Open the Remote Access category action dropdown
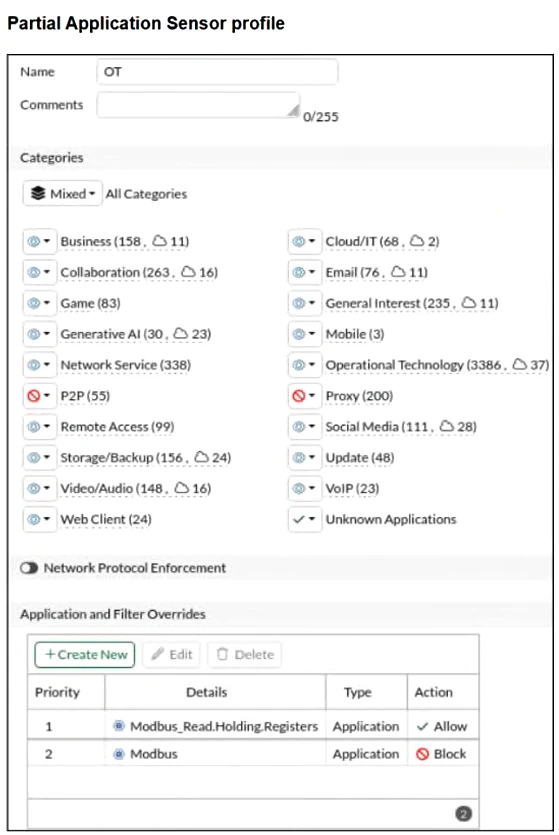 [x=39, y=427]
